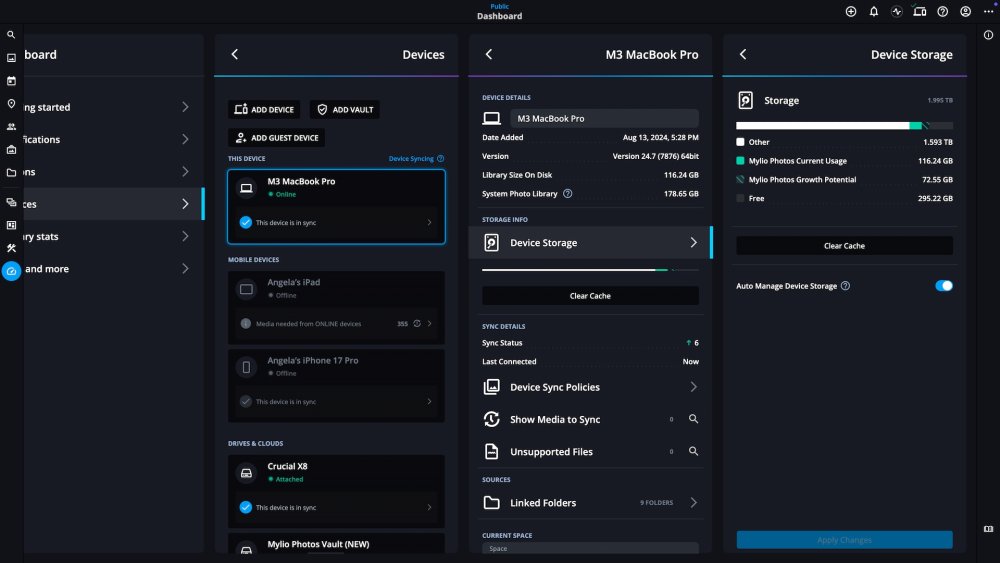Open the activity pulse icon in top bar
Screen dimensions: 1000x563
(x=897, y=11)
